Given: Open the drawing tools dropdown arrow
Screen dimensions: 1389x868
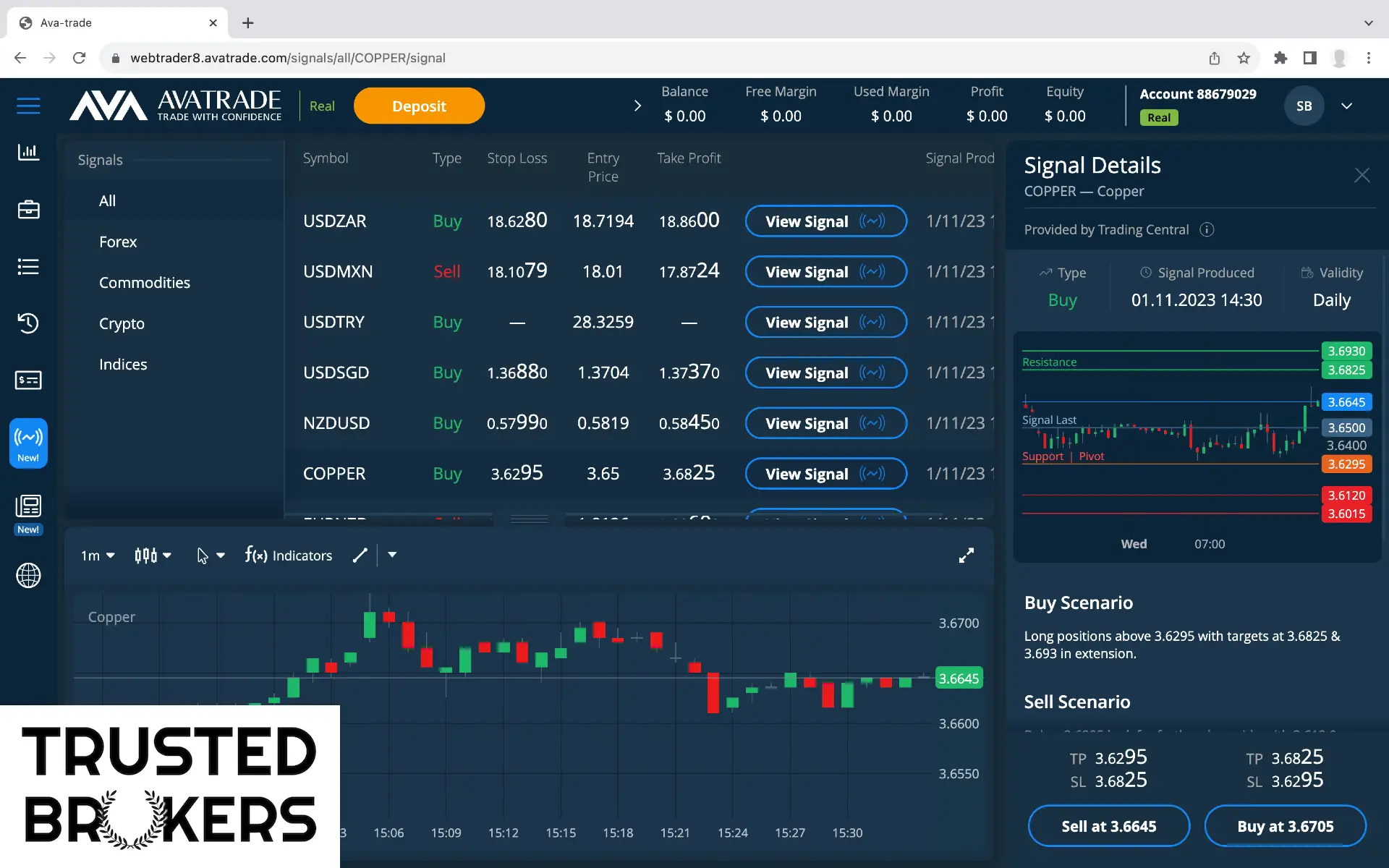Looking at the screenshot, I should (392, 555).
